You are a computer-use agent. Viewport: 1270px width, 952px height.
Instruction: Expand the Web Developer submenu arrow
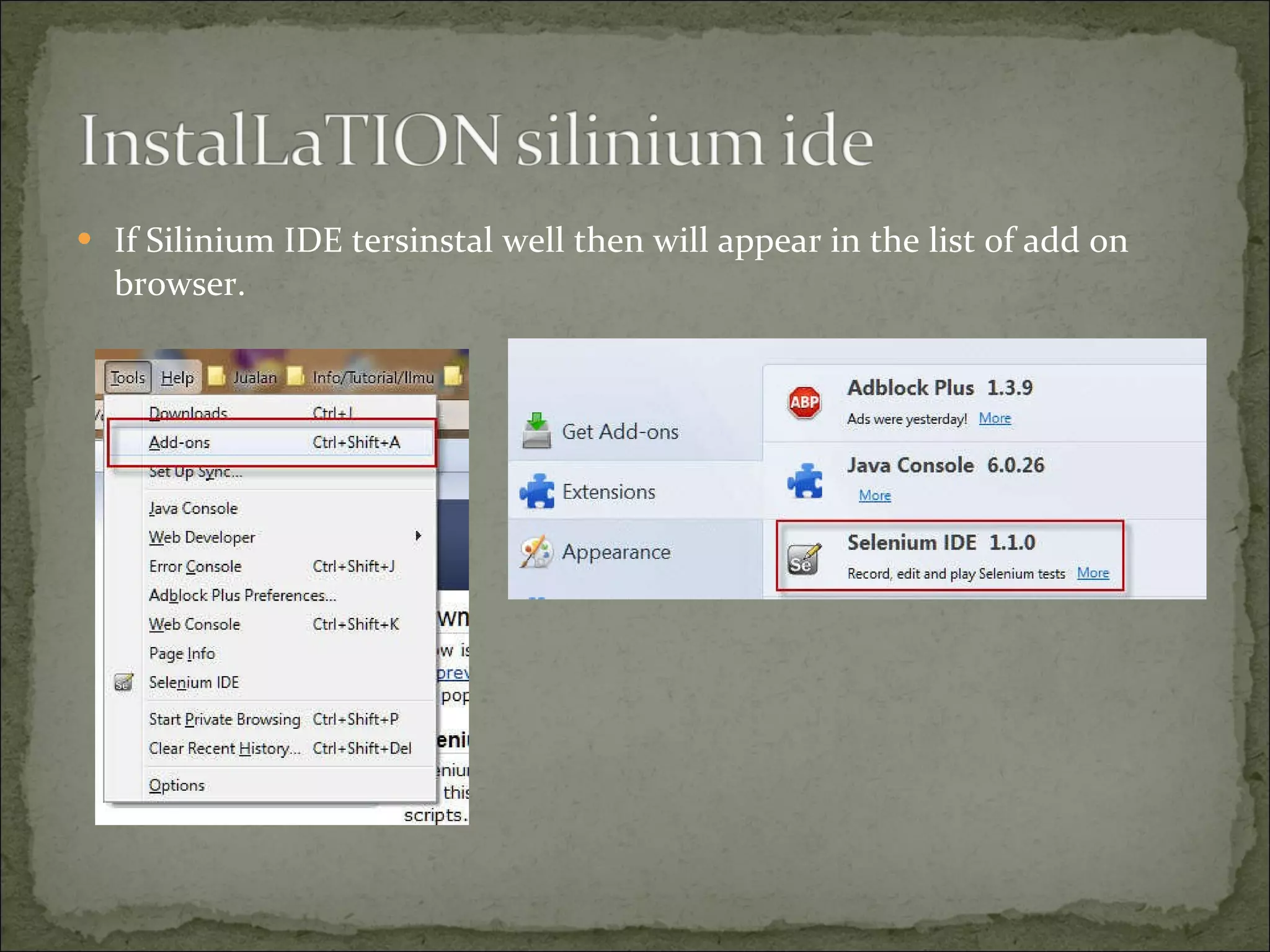coord(419,536)
